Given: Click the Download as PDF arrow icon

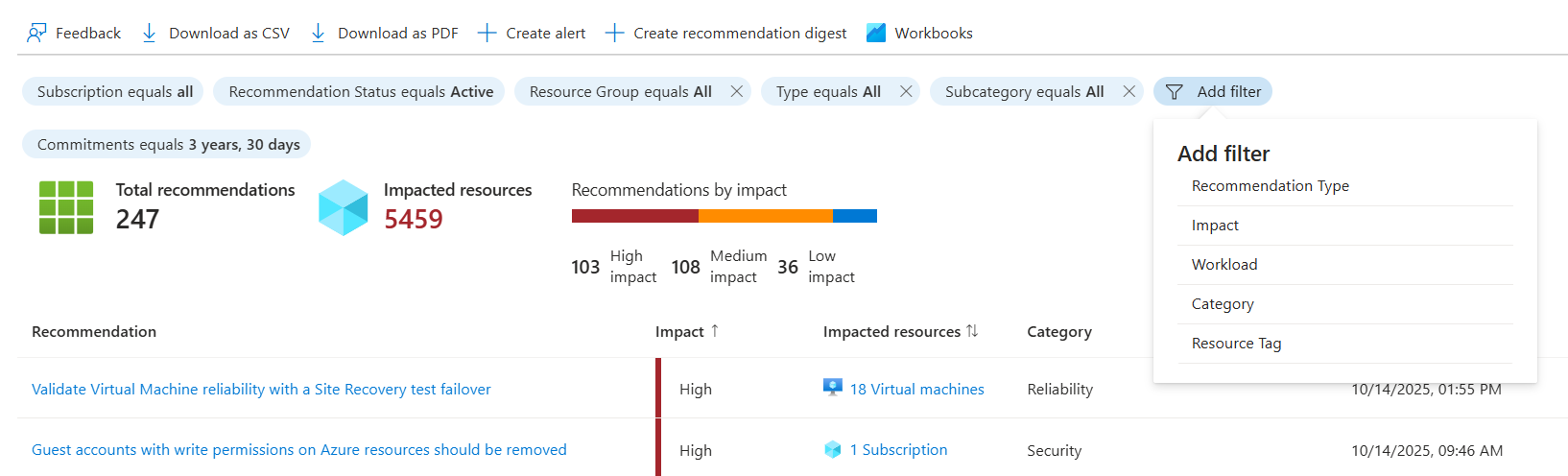Looking at the screenshot, I should (x=318, y=34).
